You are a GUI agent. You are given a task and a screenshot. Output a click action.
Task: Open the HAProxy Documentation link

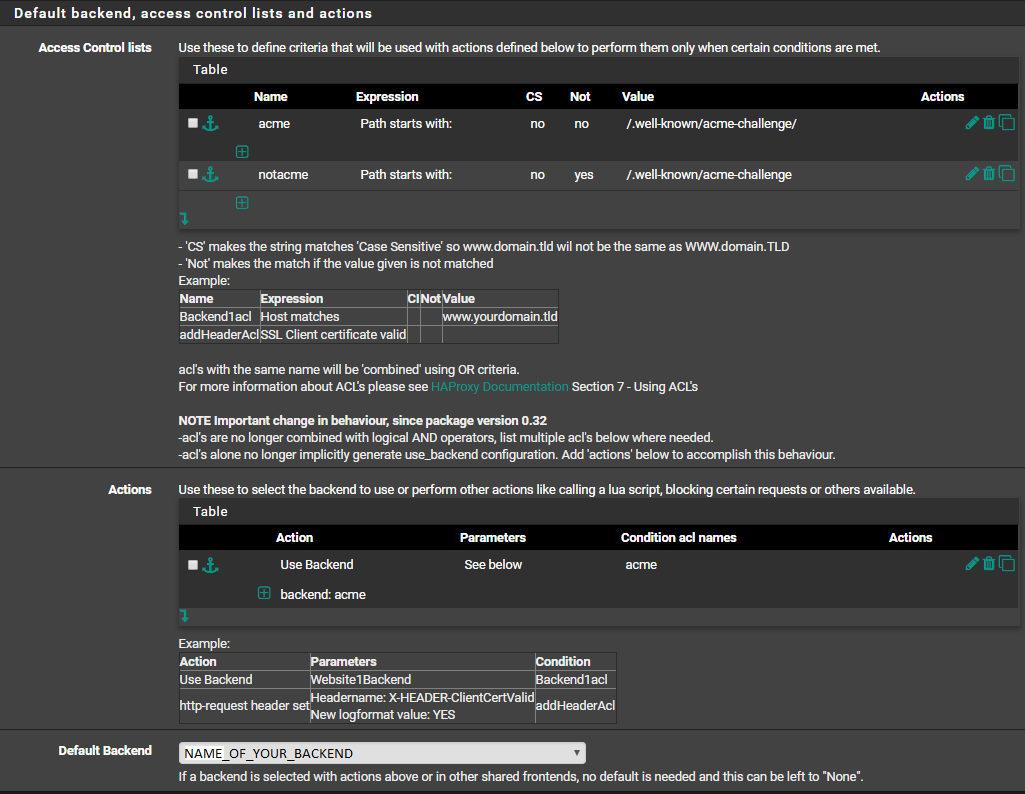(x=499, y=386)
